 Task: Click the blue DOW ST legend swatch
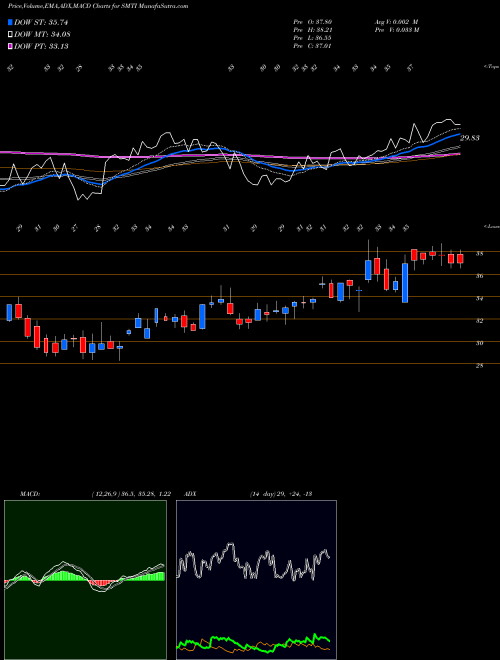10,22
